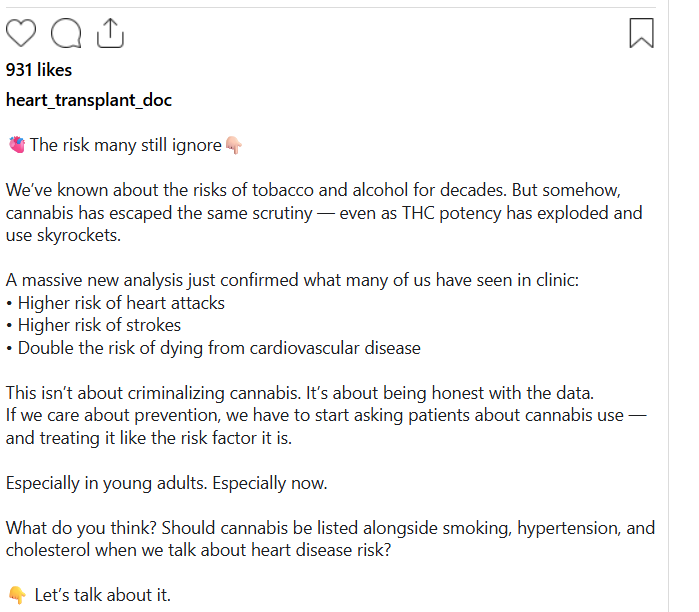699x612 pixels.
Task: Click "and treating it like the risk factor" line
Action: (x=149, y=438)
